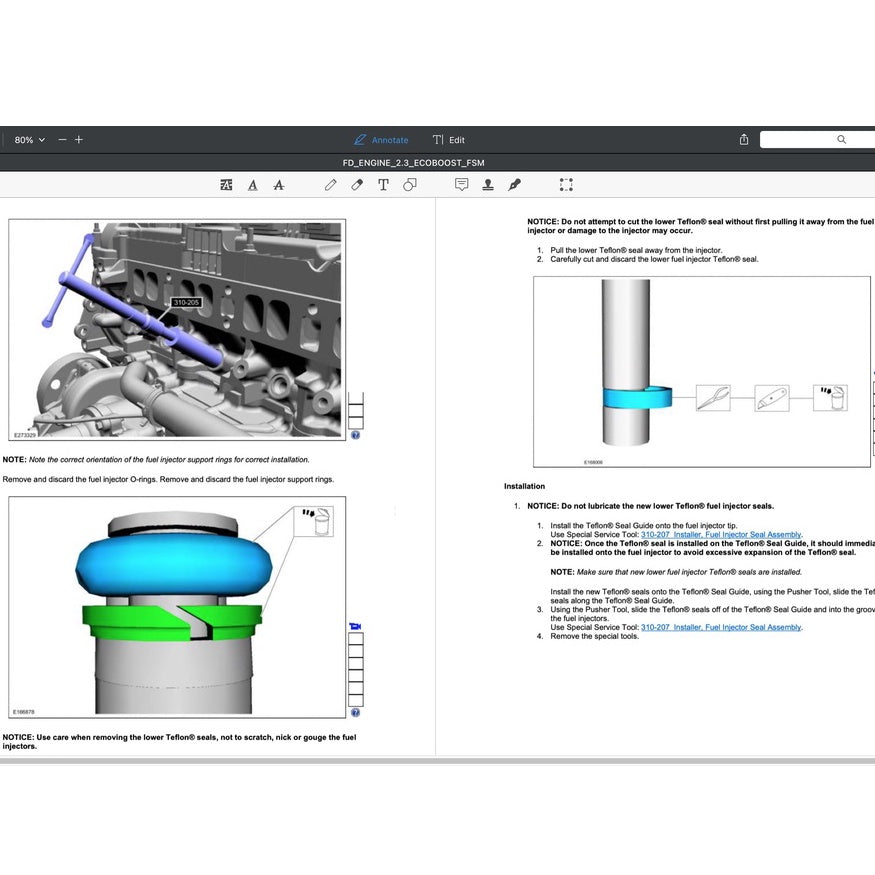
Task: Switch to Annotate mode
Action: (381, 140)
